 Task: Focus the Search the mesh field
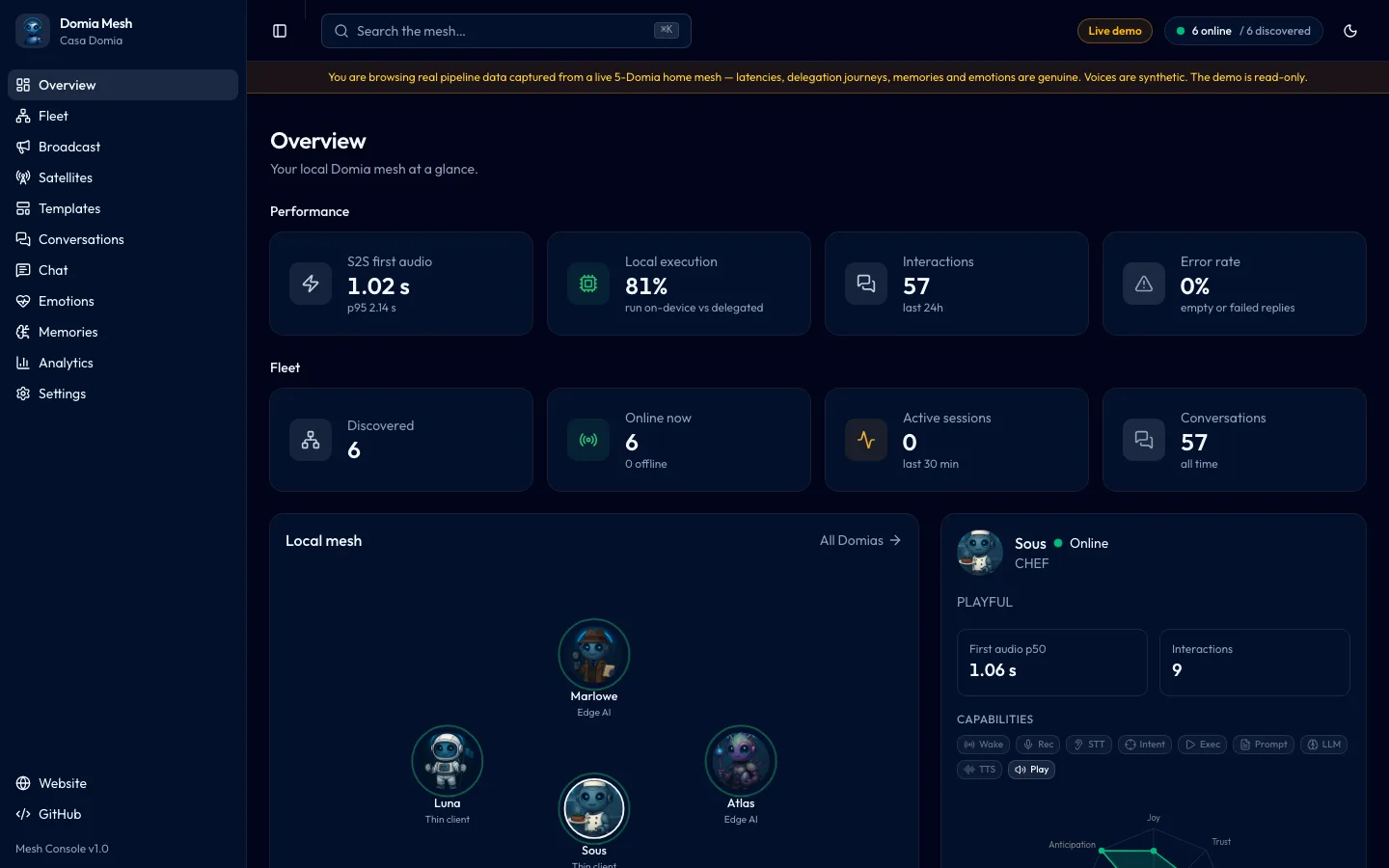pyautogui.click(x=506, y=31)
